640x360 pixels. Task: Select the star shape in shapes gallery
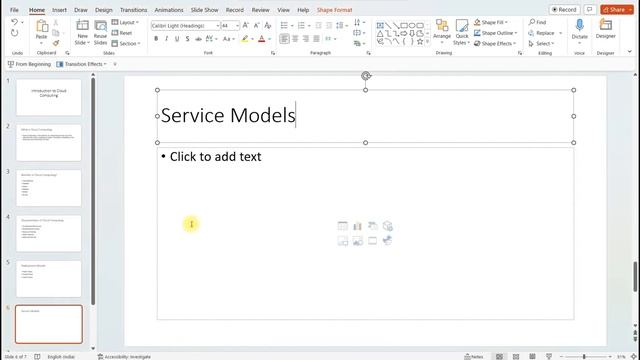(x=420, y=42)
